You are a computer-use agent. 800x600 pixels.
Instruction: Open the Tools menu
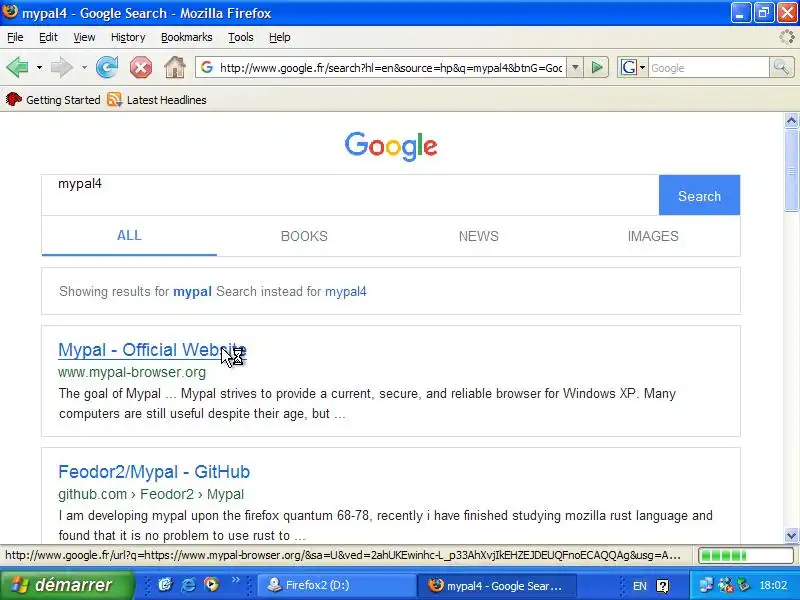pyautogui.click(x=240, y=37)
